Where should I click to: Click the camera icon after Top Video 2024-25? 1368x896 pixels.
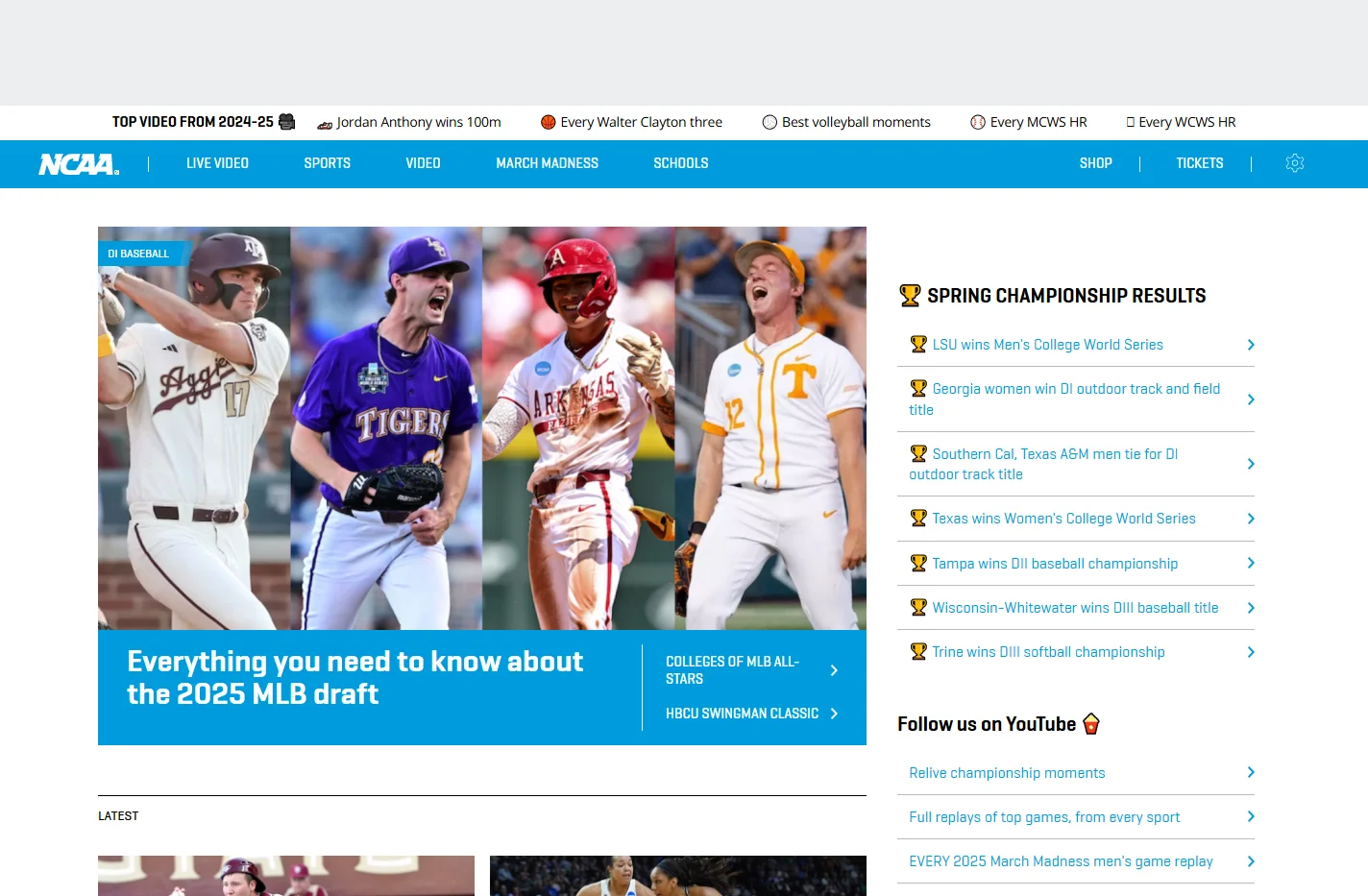286,122
